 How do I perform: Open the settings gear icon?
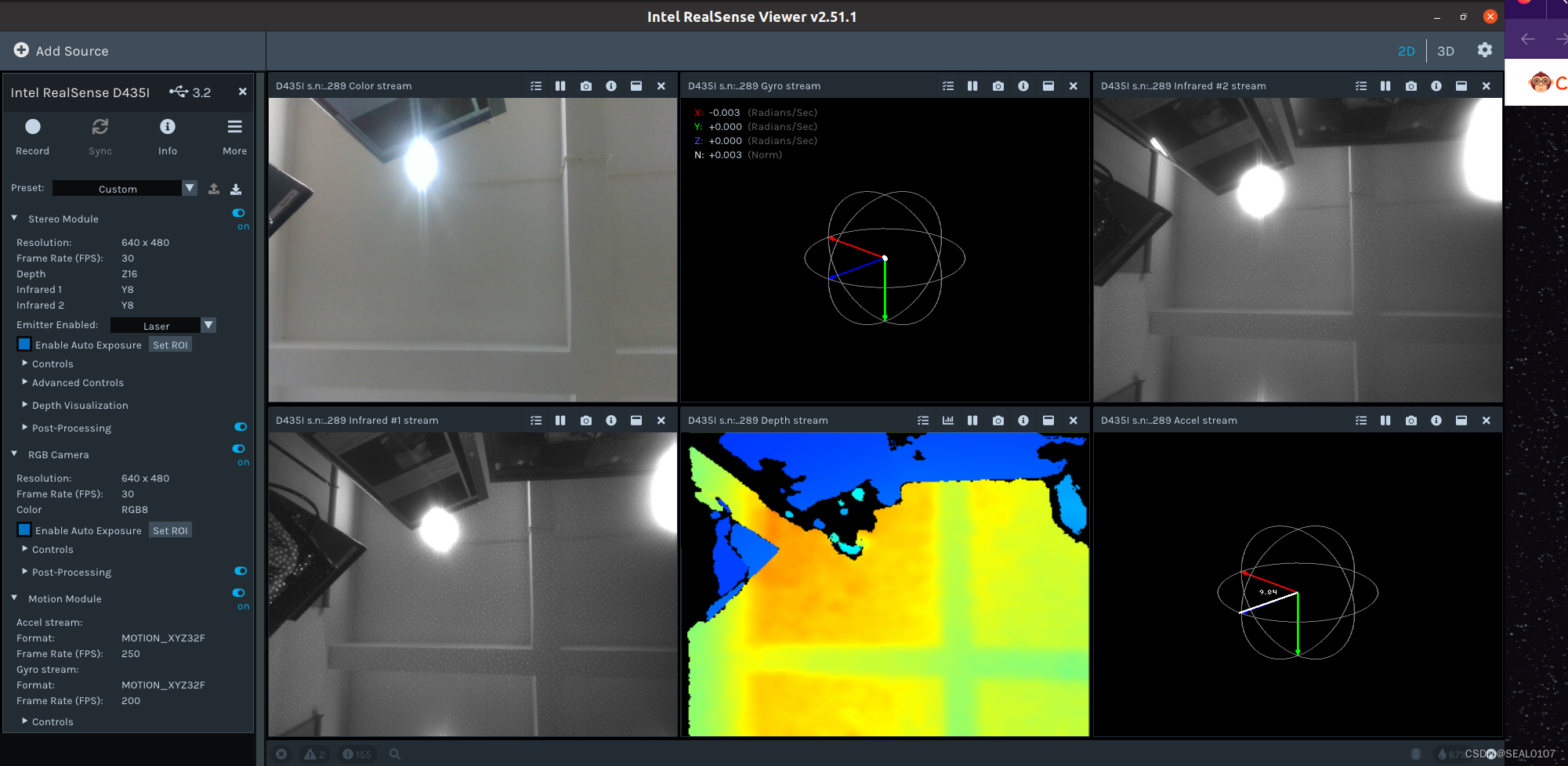(x=1484, y=50)
